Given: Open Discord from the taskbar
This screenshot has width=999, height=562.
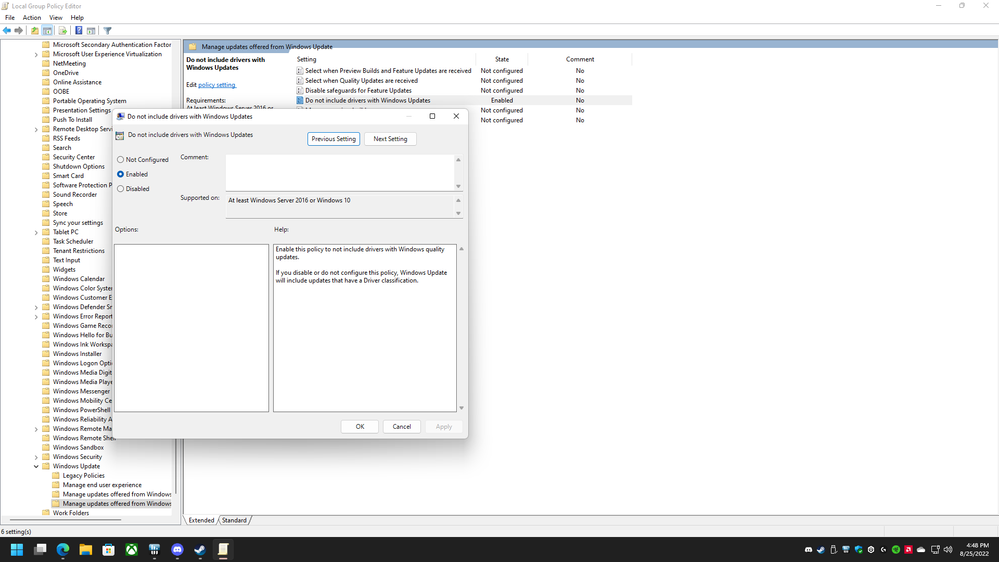Looking at the screenshot, I should point(177,549).
